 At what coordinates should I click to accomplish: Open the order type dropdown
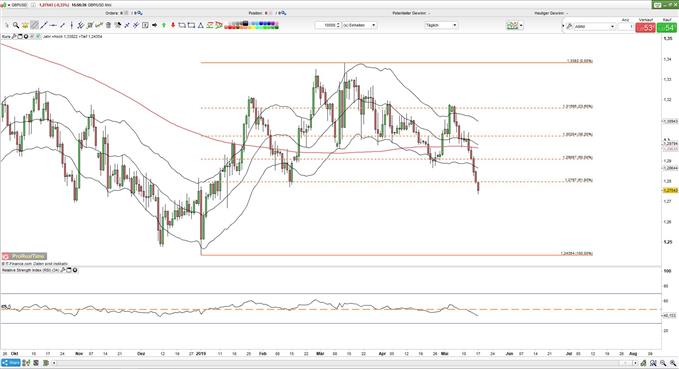pos(594,26)
